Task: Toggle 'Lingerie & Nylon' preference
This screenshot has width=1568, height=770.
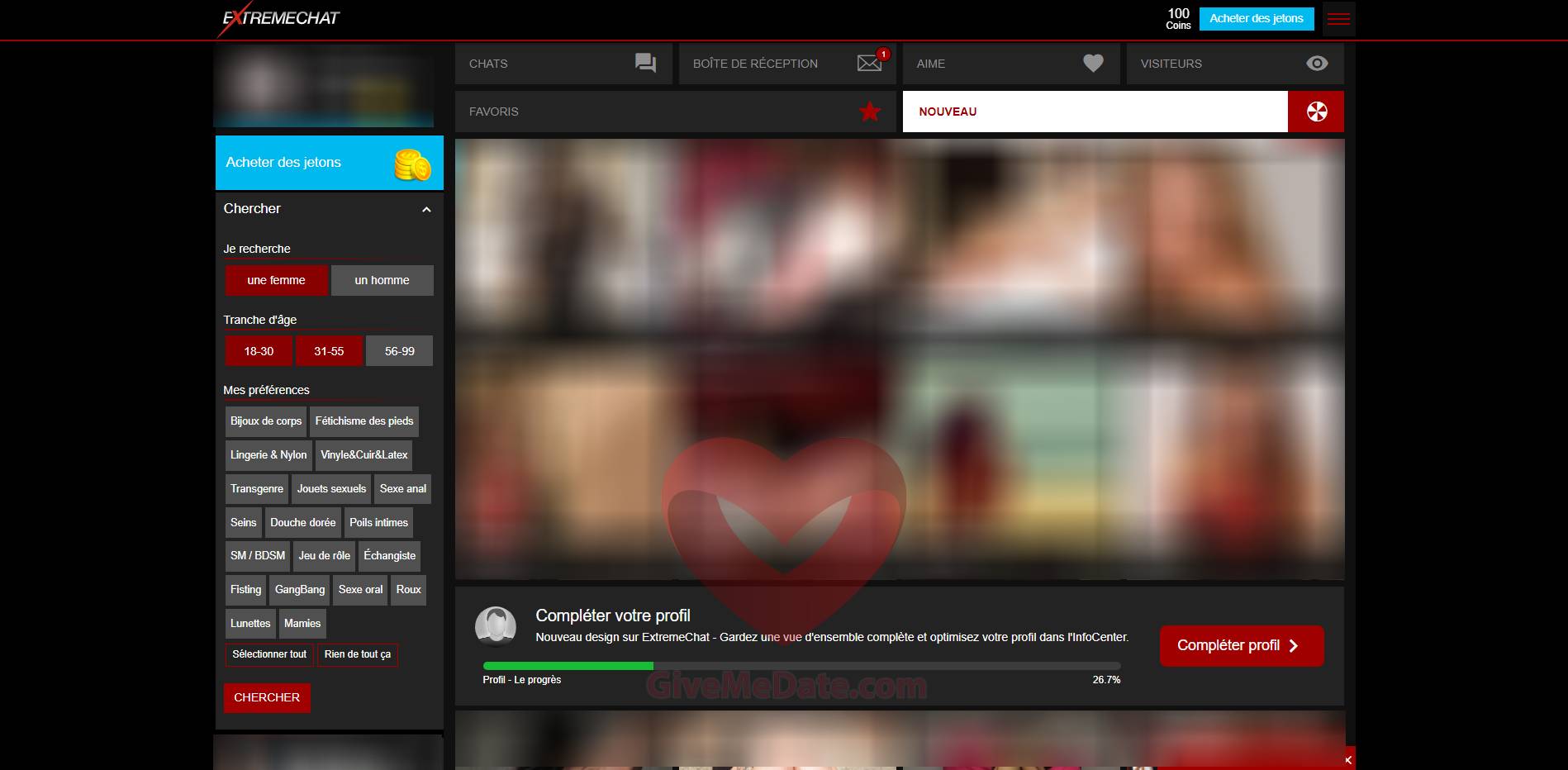Action: click(268, 455)
